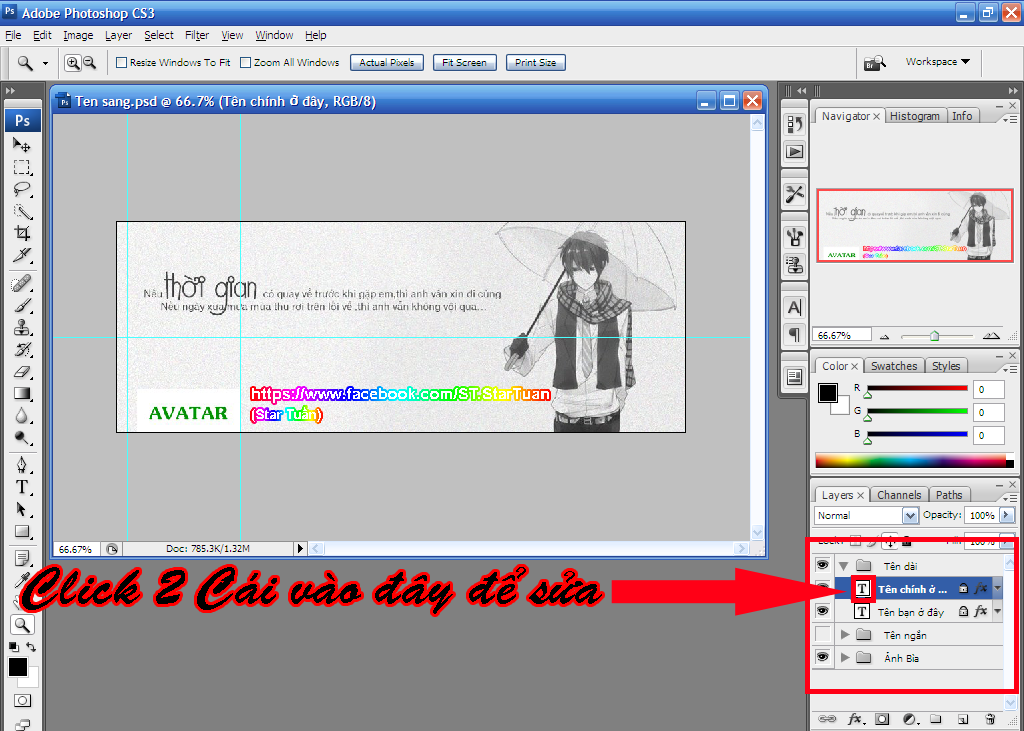
Task: Click the Zoom In magnifier icon
Action: click(x=72, y=63)
